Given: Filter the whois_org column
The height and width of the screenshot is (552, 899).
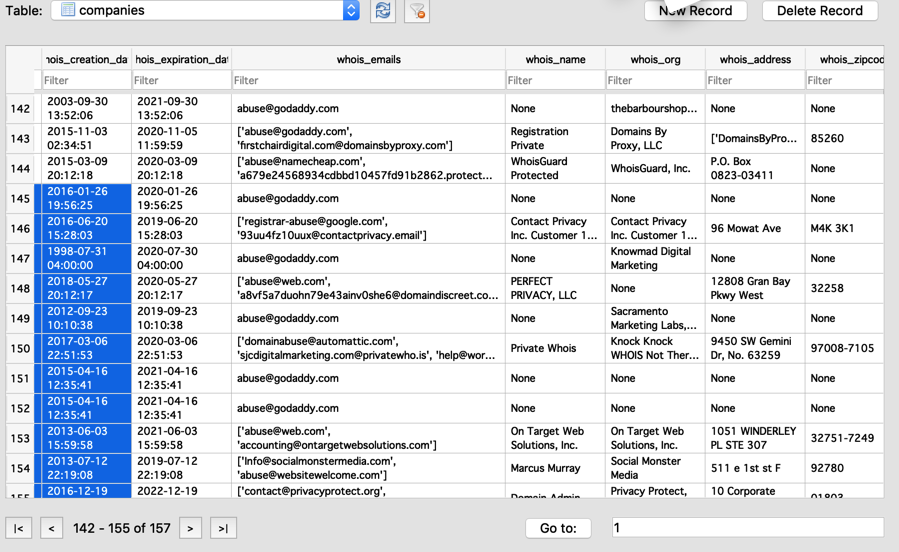Looking at the screenshot, I should click(x=655, y=80).
